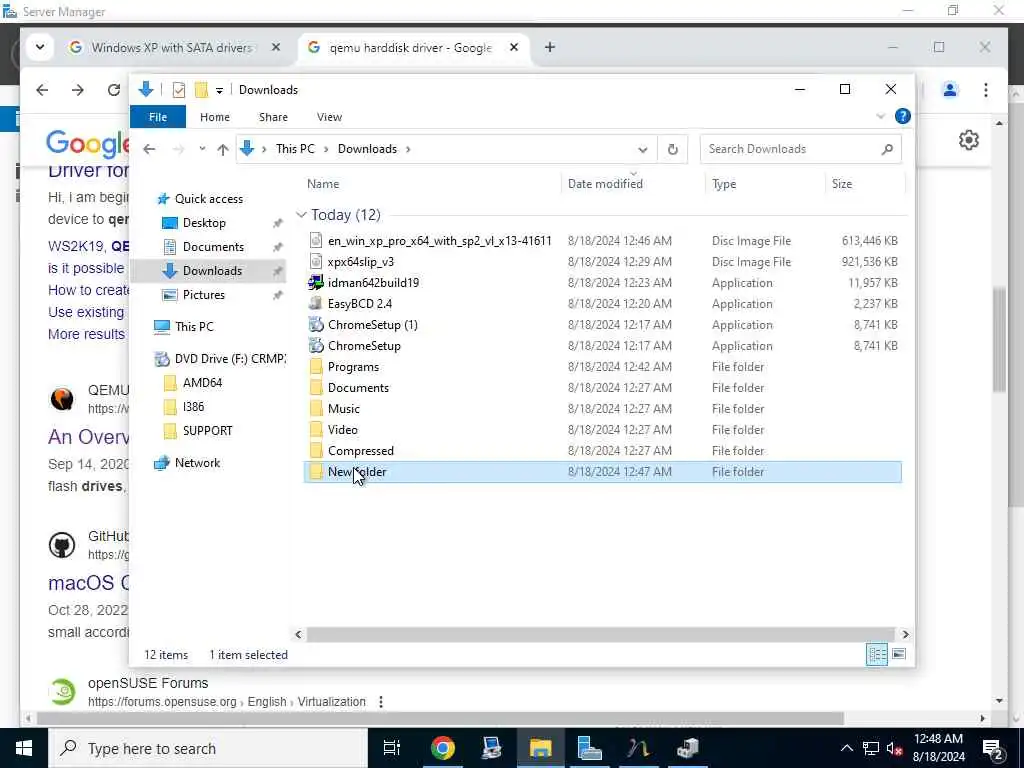Select Pictures in the navigation pane

tap(203, 295)
